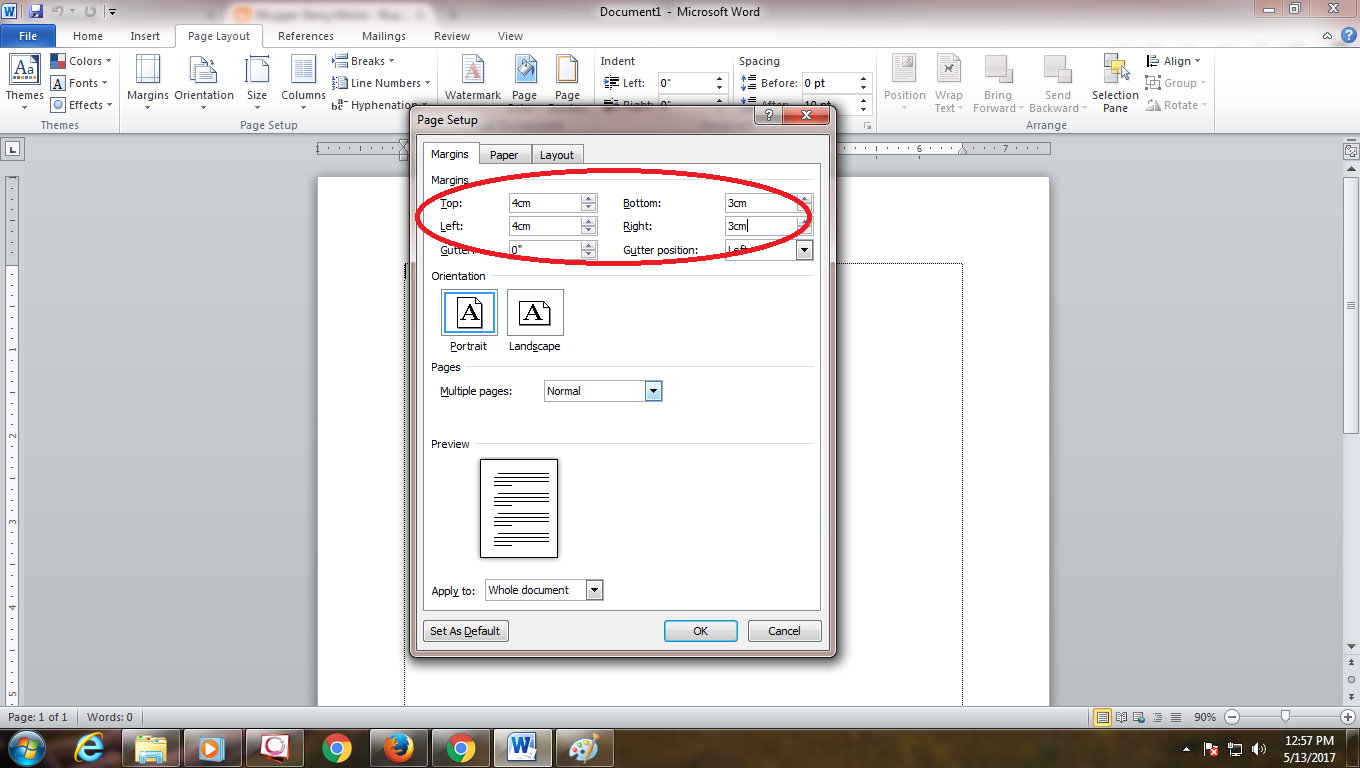Open the Gutter position dropdown
Image resolution: width=1360 pixels, height=768 pixels.
point(804,250)
